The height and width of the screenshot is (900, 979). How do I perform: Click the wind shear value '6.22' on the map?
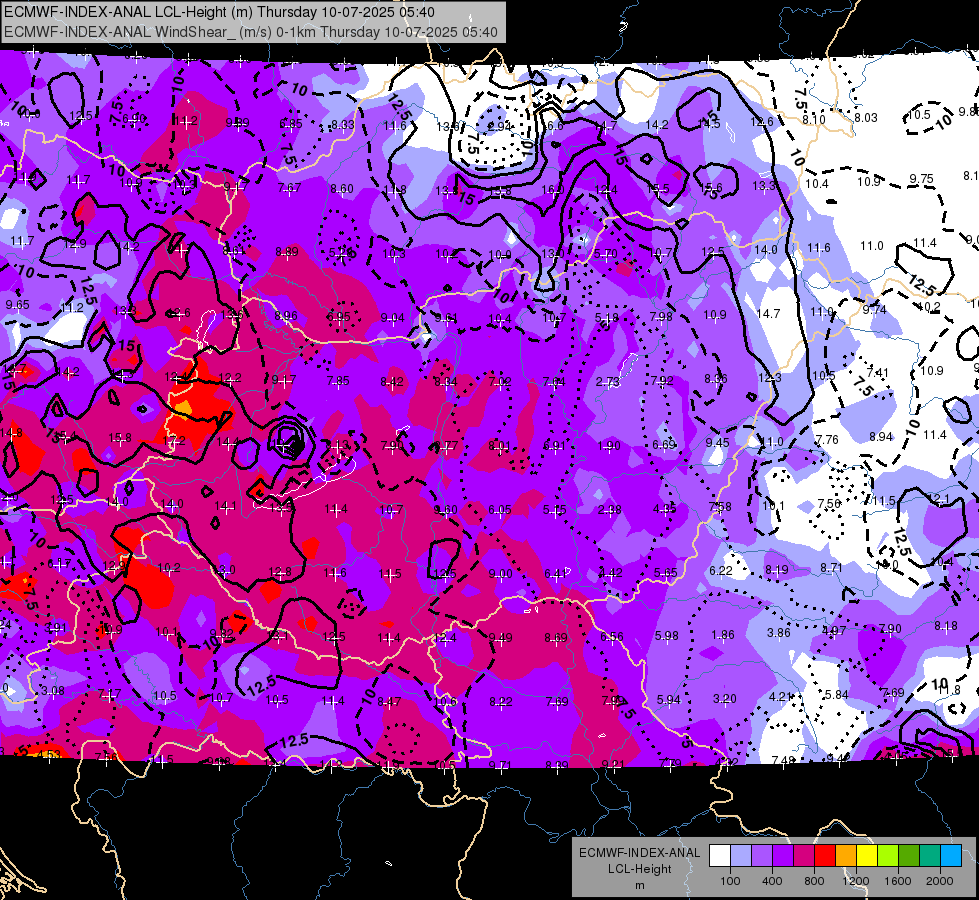(x=721, y=571)
